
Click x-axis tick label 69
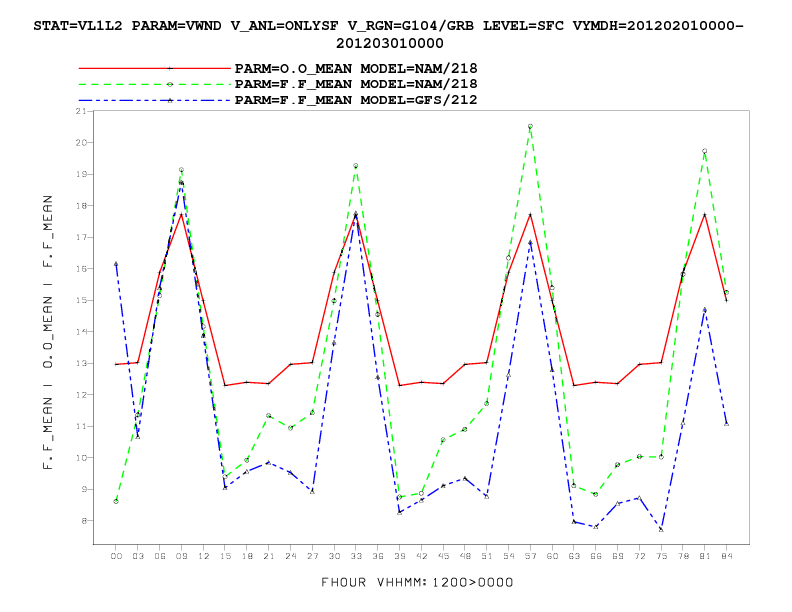[x=618, y=556]
